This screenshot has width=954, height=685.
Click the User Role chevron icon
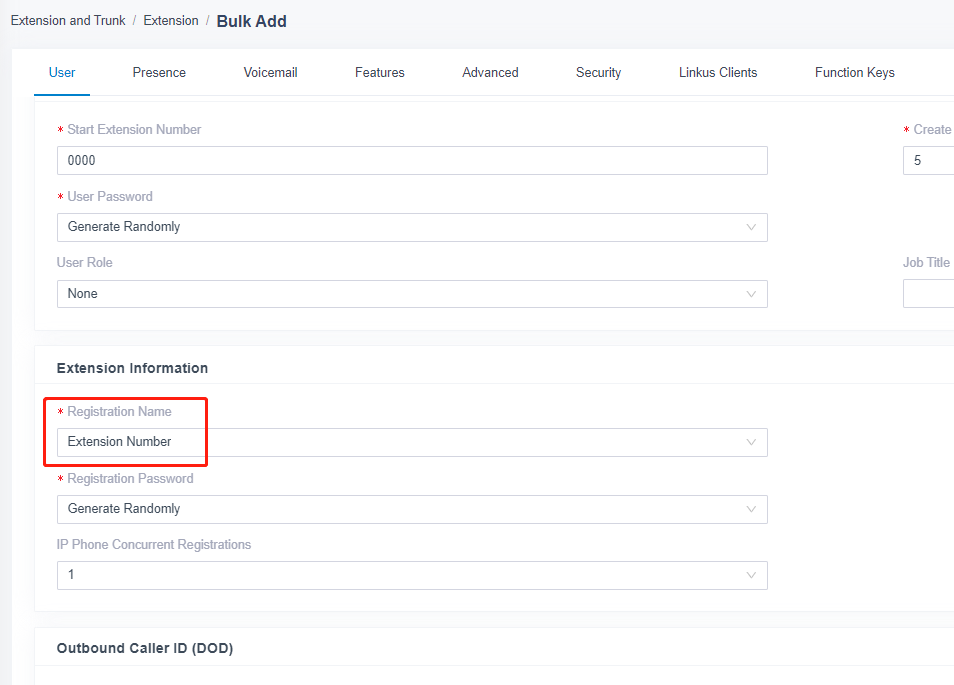pyautogui.click(x=751, y=294)
